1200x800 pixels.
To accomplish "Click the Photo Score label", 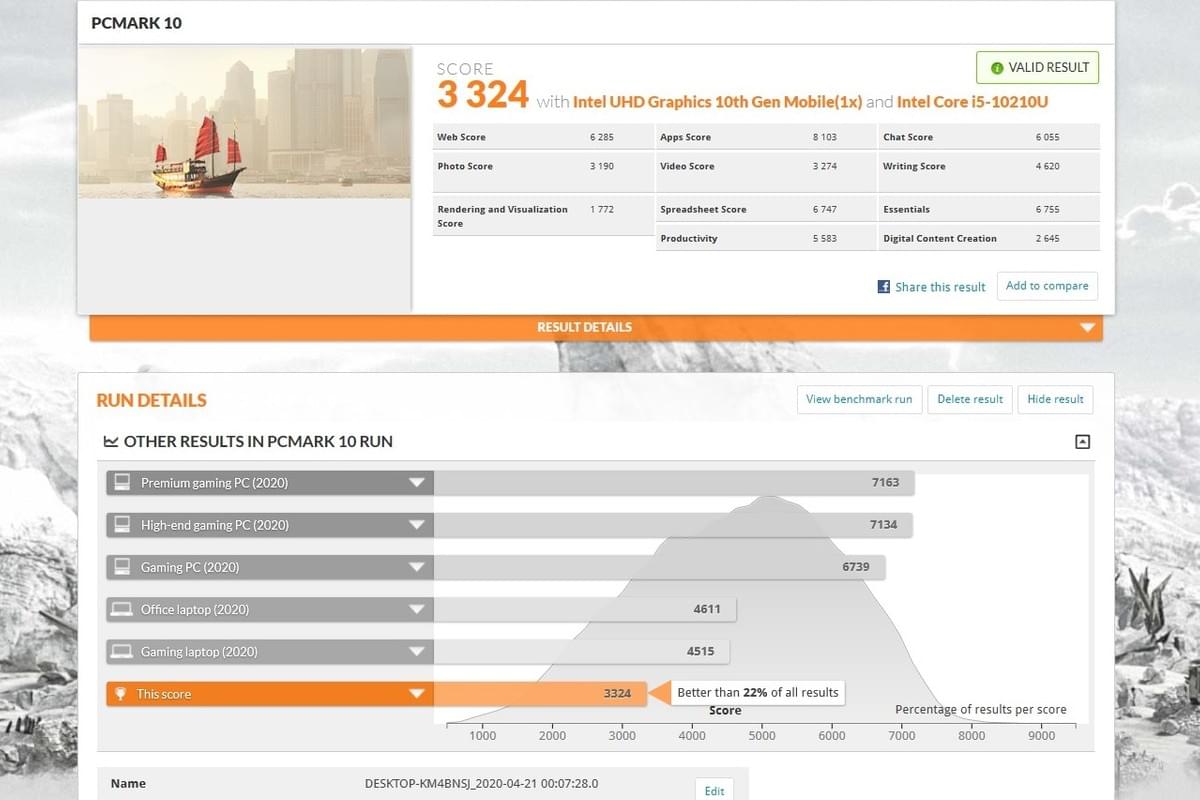I will click(x=465, y=166).
